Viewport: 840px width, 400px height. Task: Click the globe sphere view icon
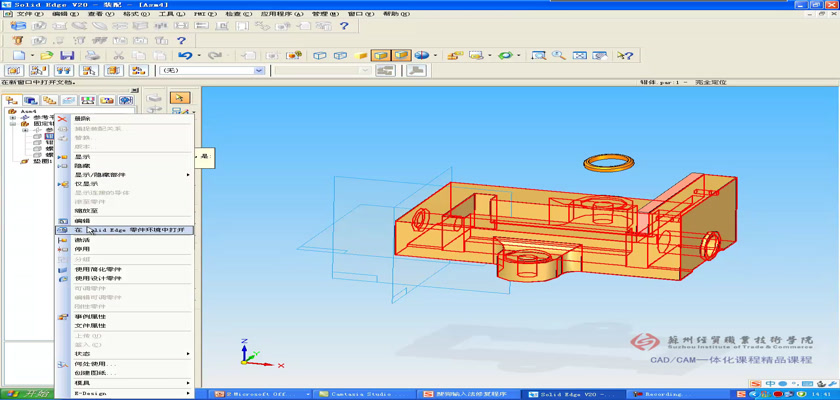click(422, 55)
